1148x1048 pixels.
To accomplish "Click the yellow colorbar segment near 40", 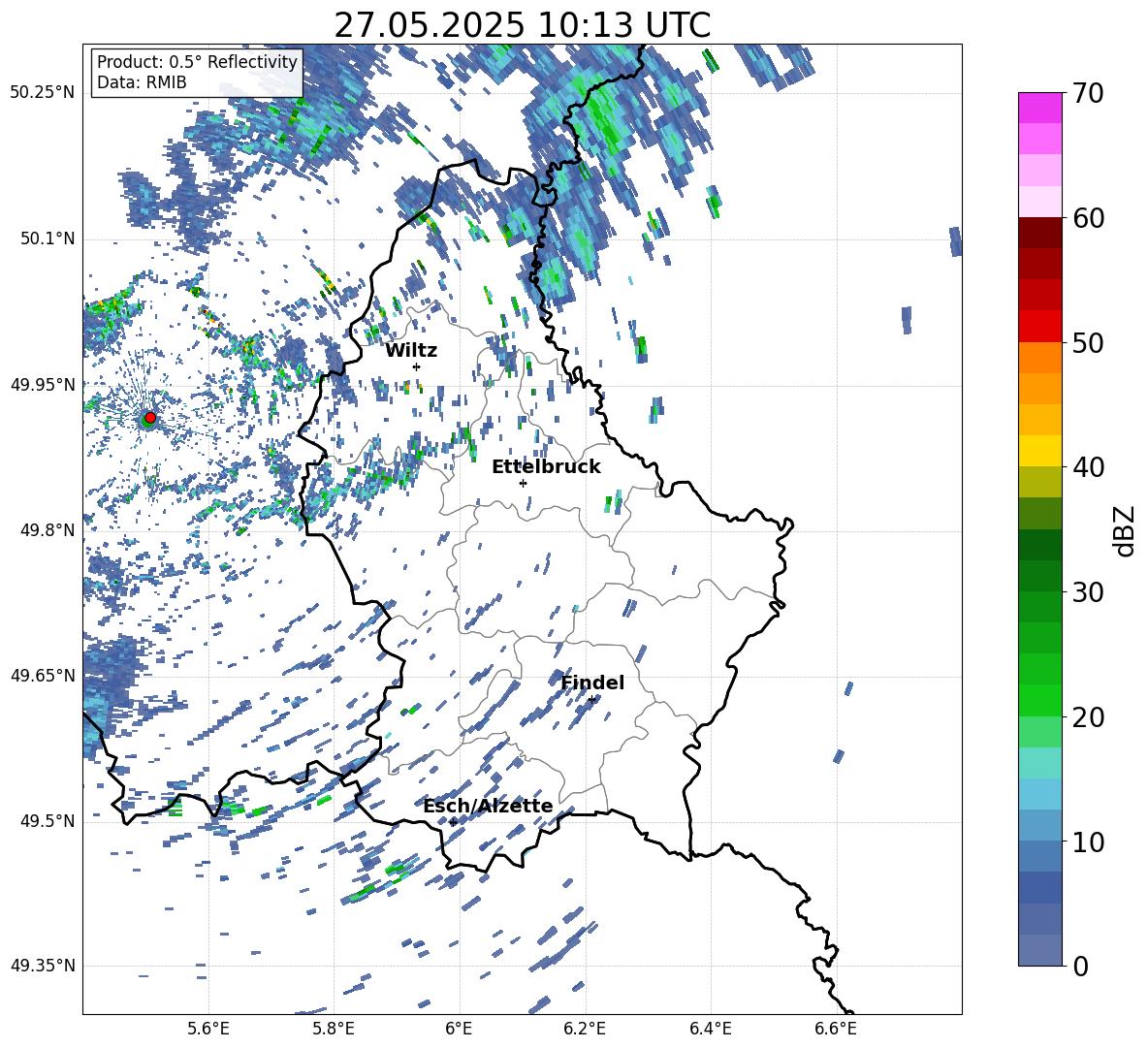I will [x=1040, y=451].
